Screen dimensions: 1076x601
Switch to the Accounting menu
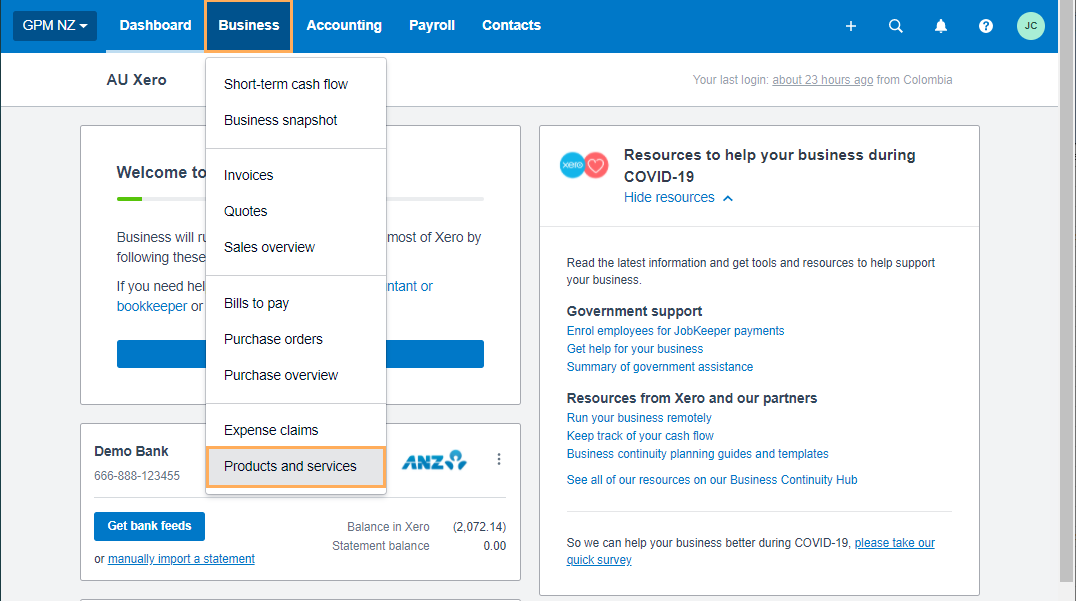tap(344, 25)
